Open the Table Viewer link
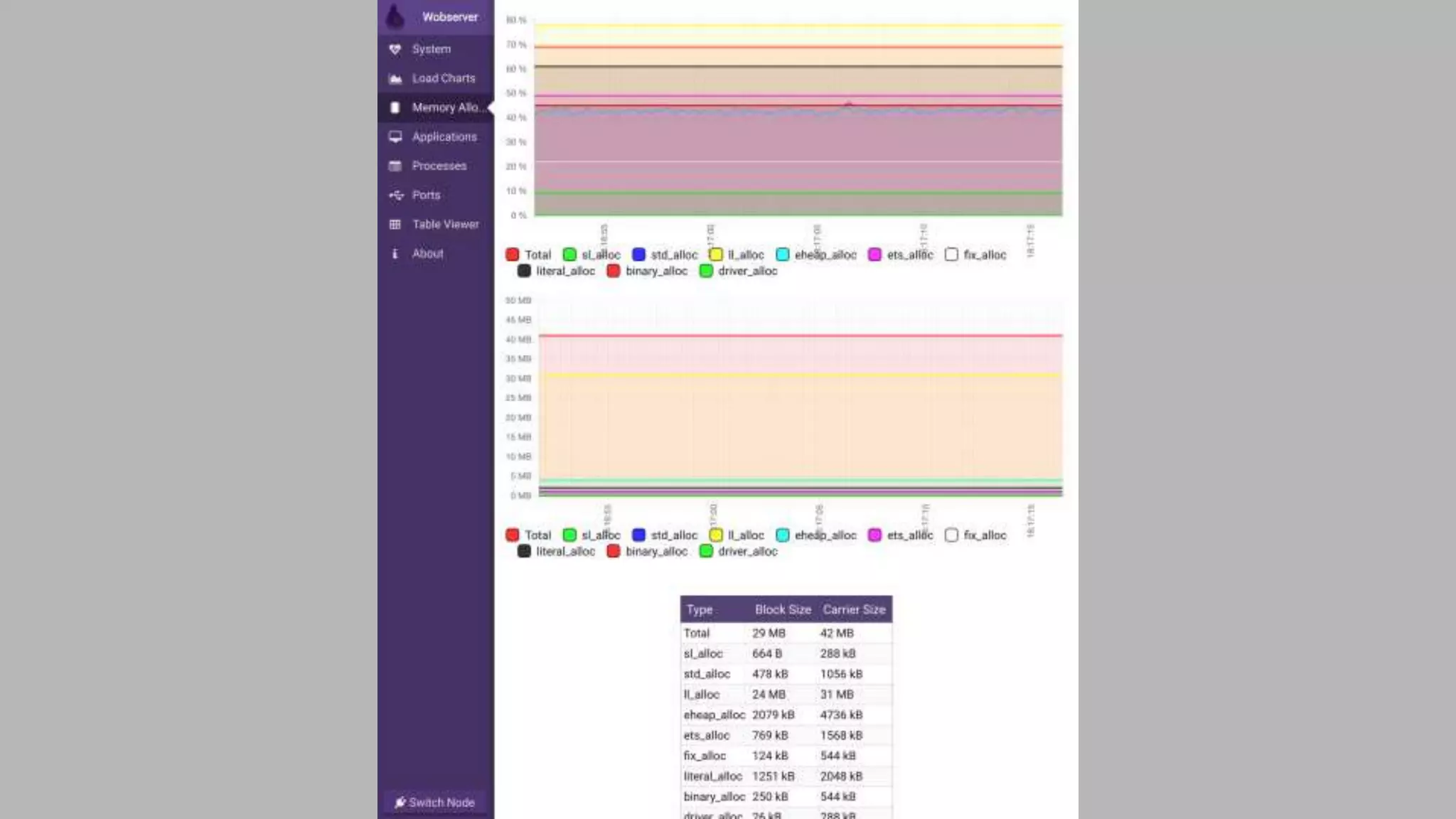The image size is (1456, 819). pos(446,224)
